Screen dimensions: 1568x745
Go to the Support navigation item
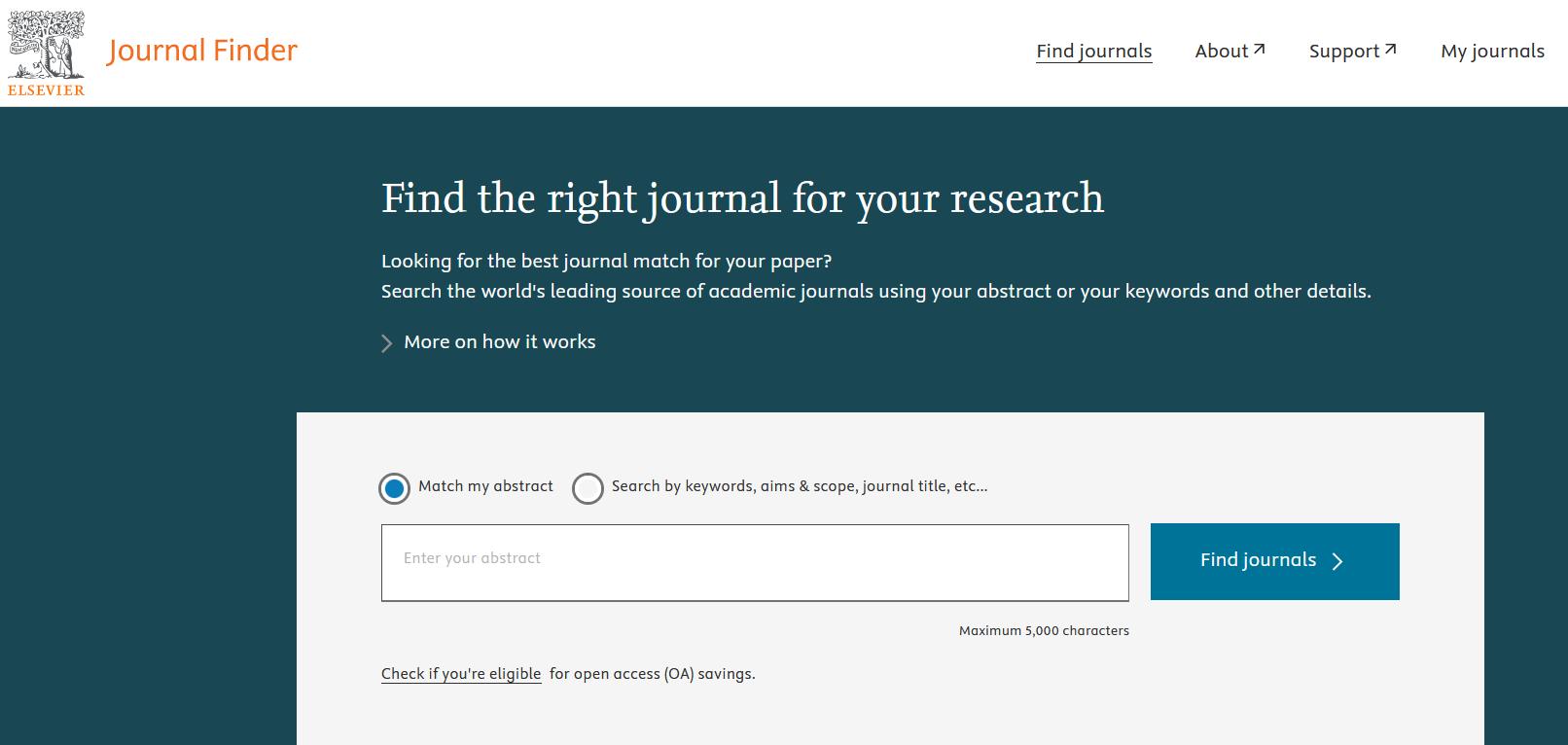(1343, 52)
